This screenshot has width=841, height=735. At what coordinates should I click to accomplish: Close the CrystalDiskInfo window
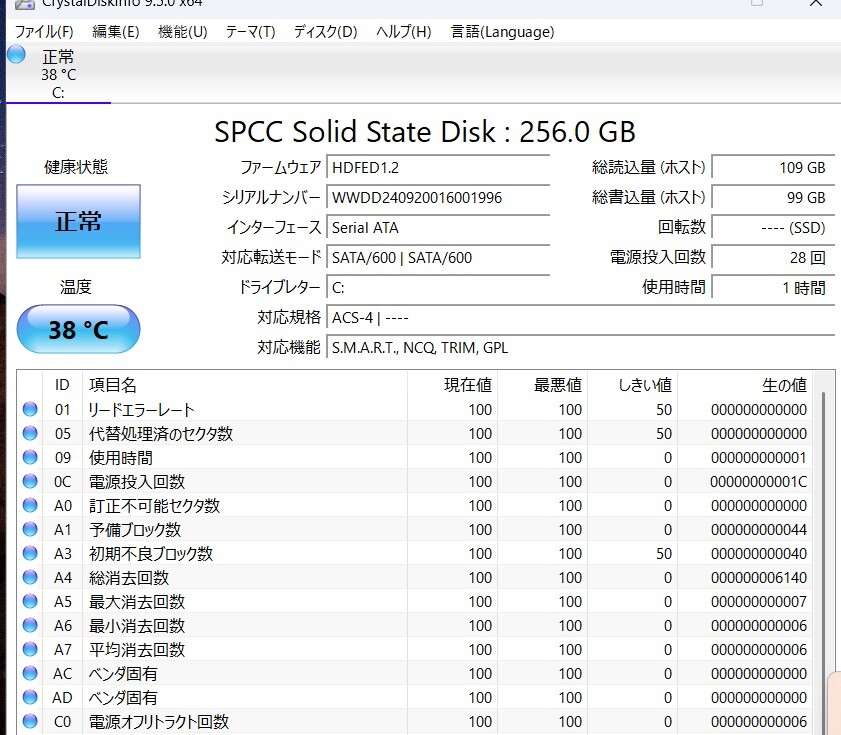coord(816,3)
